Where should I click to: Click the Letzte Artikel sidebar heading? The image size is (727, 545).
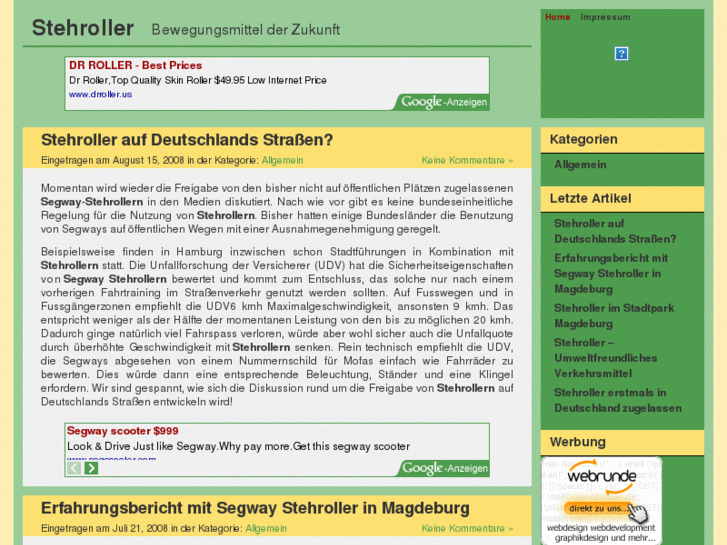click(x=590, y=199)
